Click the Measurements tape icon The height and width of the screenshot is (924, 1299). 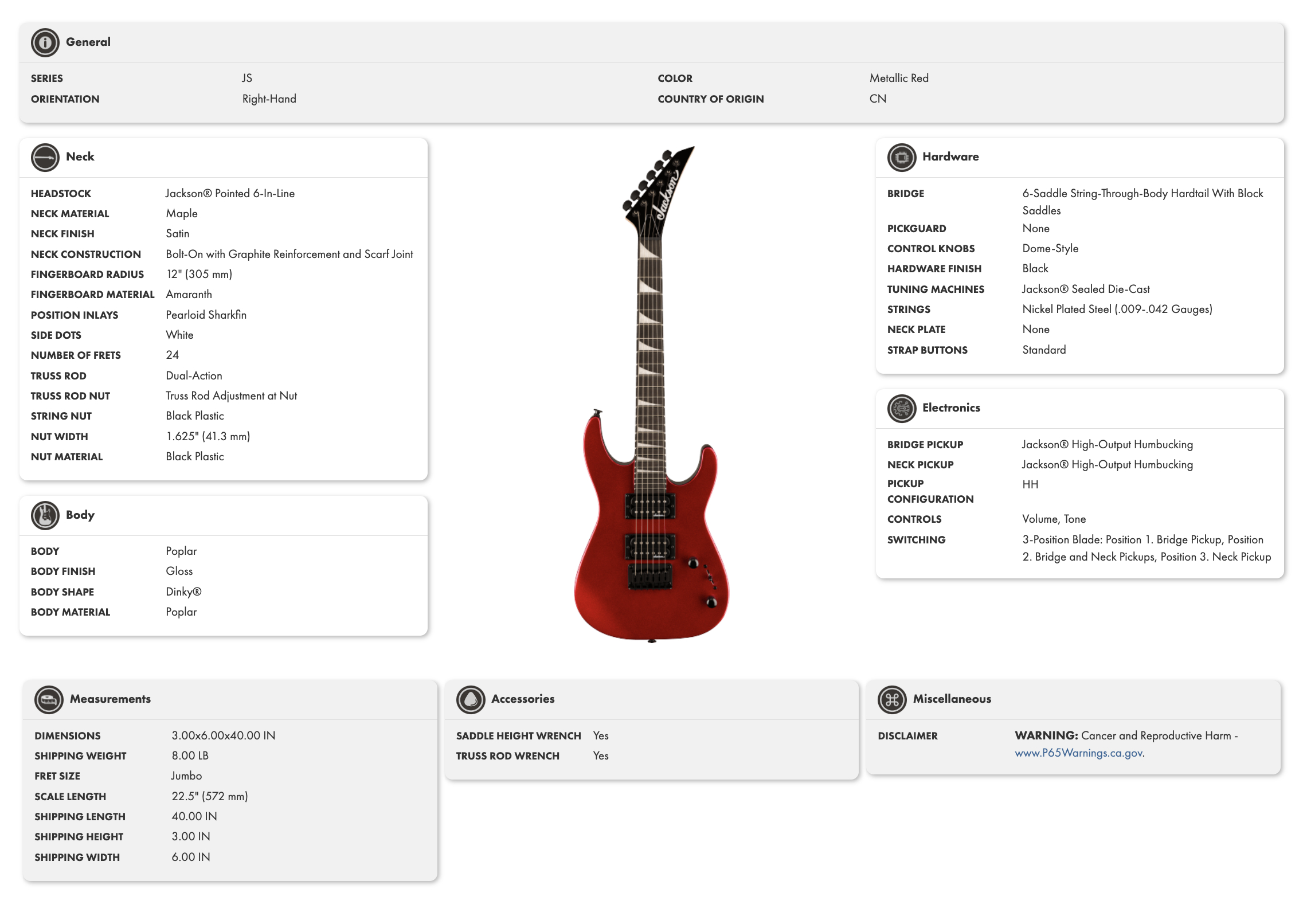(49, 699)
